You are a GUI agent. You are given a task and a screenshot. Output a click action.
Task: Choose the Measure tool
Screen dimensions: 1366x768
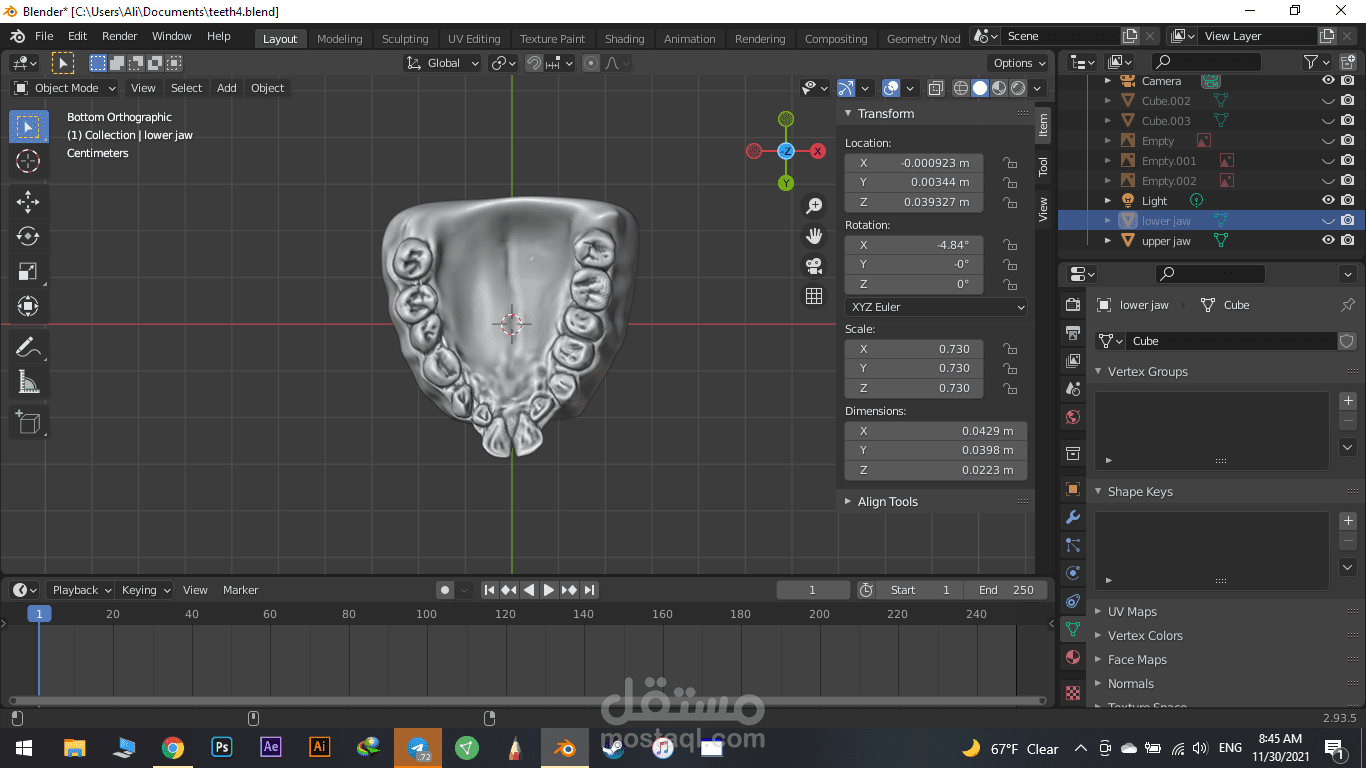tap(28, 382)
